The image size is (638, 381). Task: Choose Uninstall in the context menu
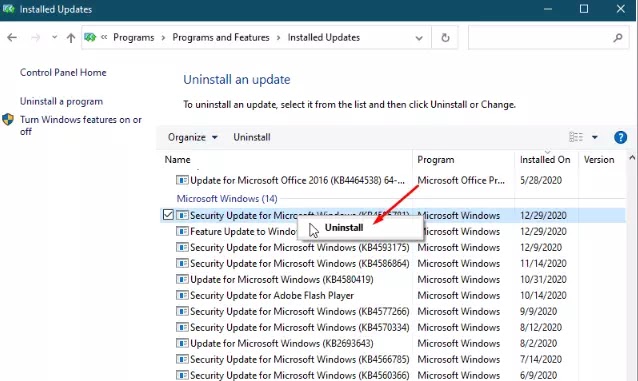pyautogui.click(x=344, y=228)
